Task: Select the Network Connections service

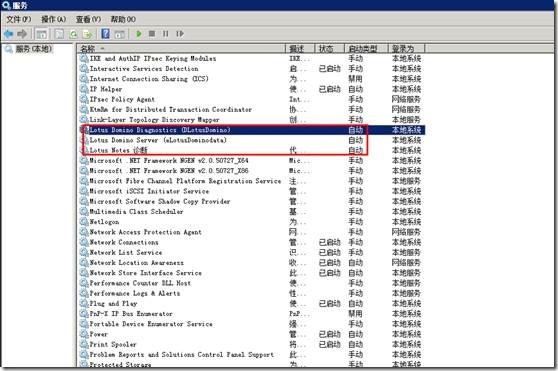Action: click(252, 242)
